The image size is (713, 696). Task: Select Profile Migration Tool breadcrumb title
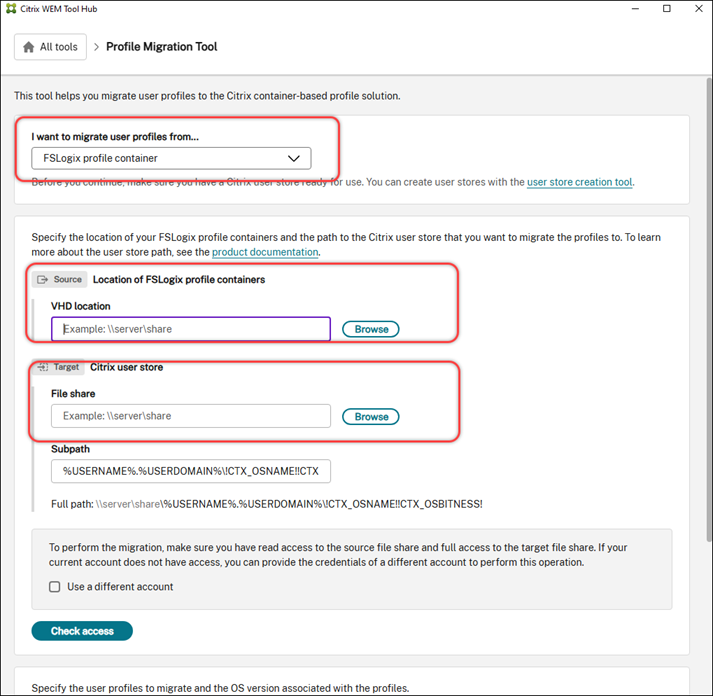point(161,47)
